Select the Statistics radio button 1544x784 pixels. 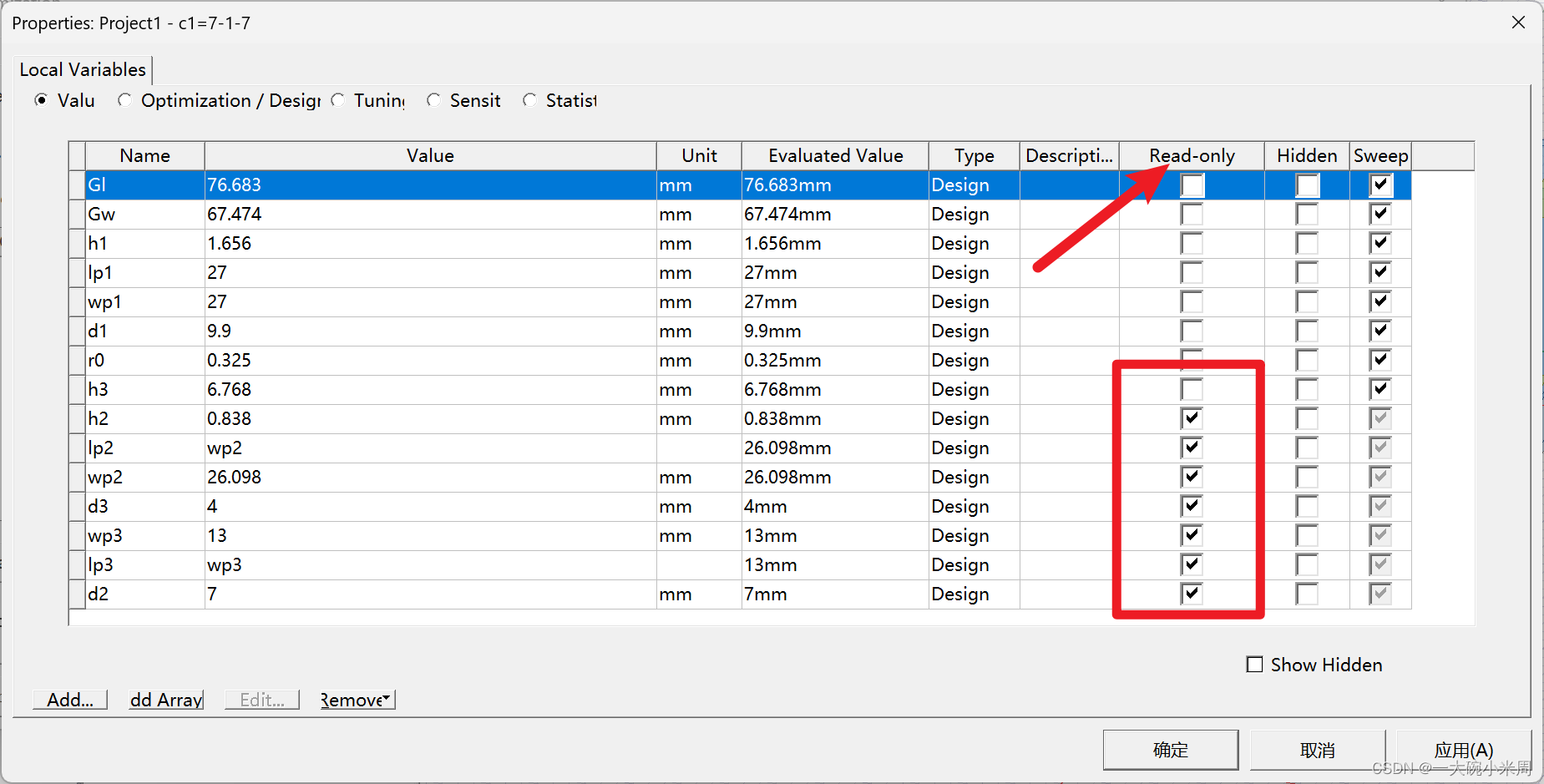pyautogui.click(x=529, y=100)
